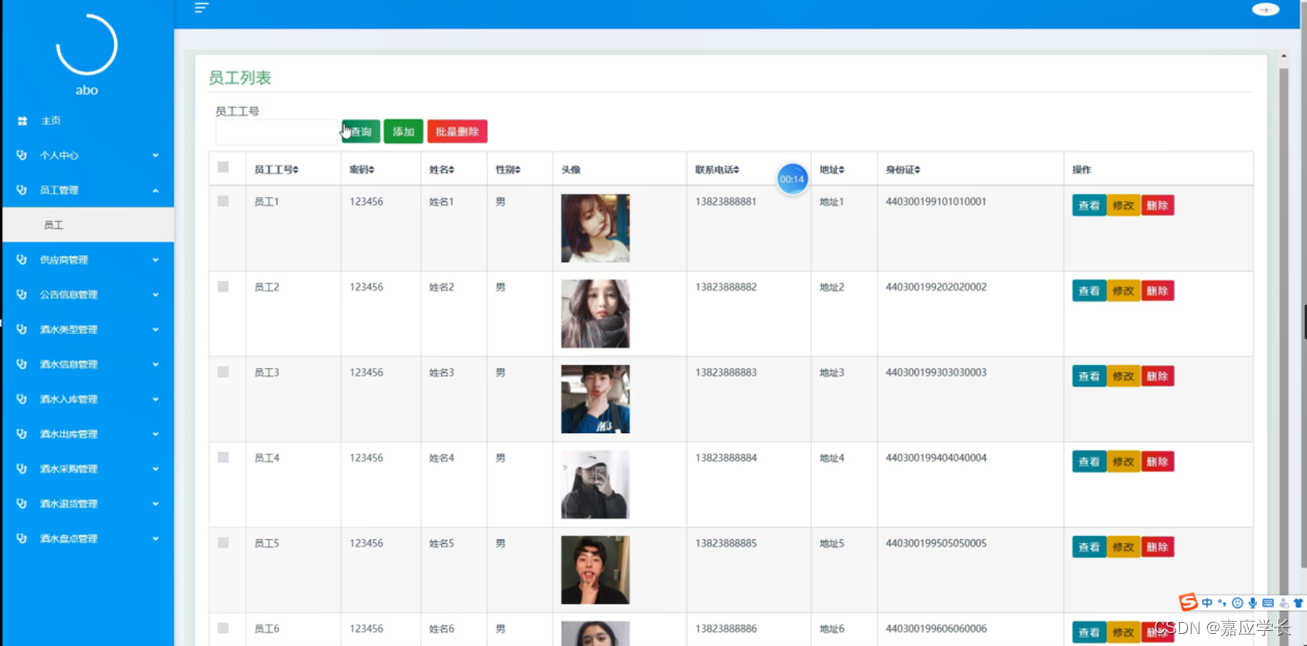1307x646 pixels.
Task: Click the microphone voice input icon
Action: [1252, 603]
